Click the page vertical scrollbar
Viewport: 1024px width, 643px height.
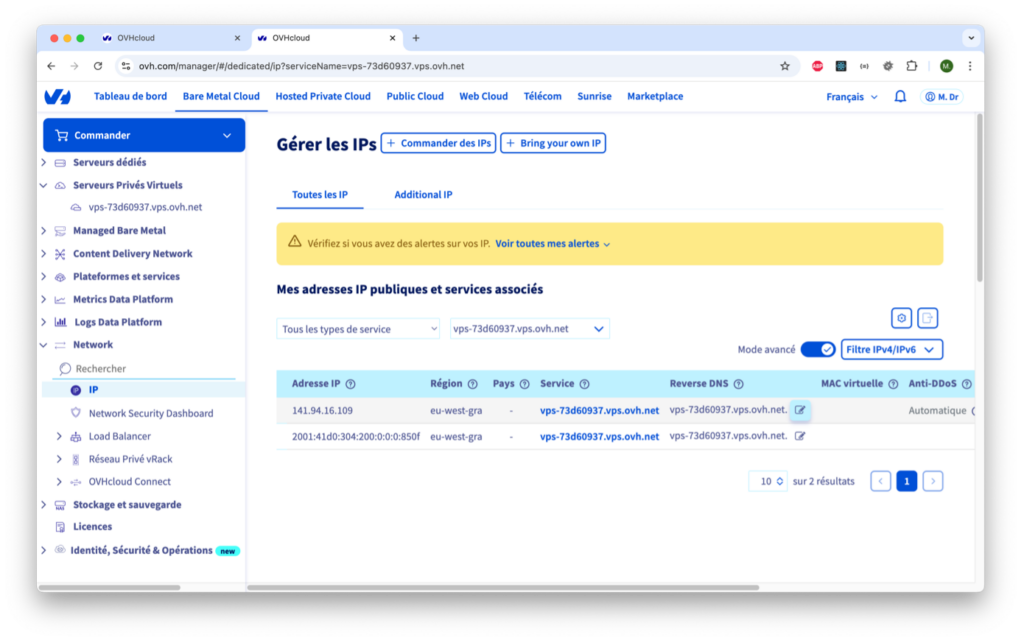click(x=980, y=198)
